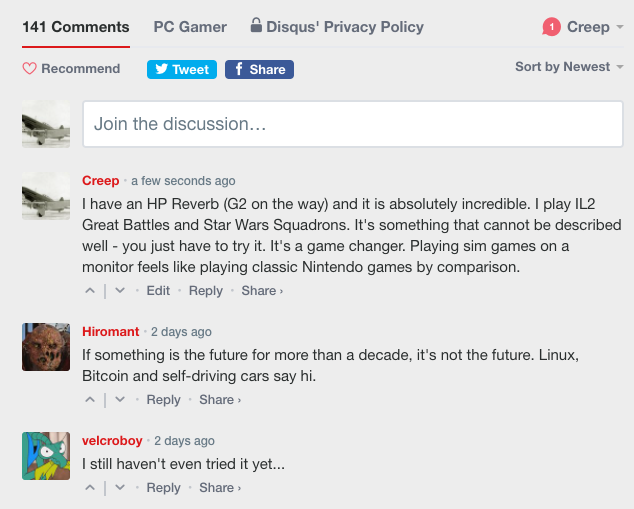
Task: Open Disqus' Privacy Policy link
Action: tap(337, 27)
